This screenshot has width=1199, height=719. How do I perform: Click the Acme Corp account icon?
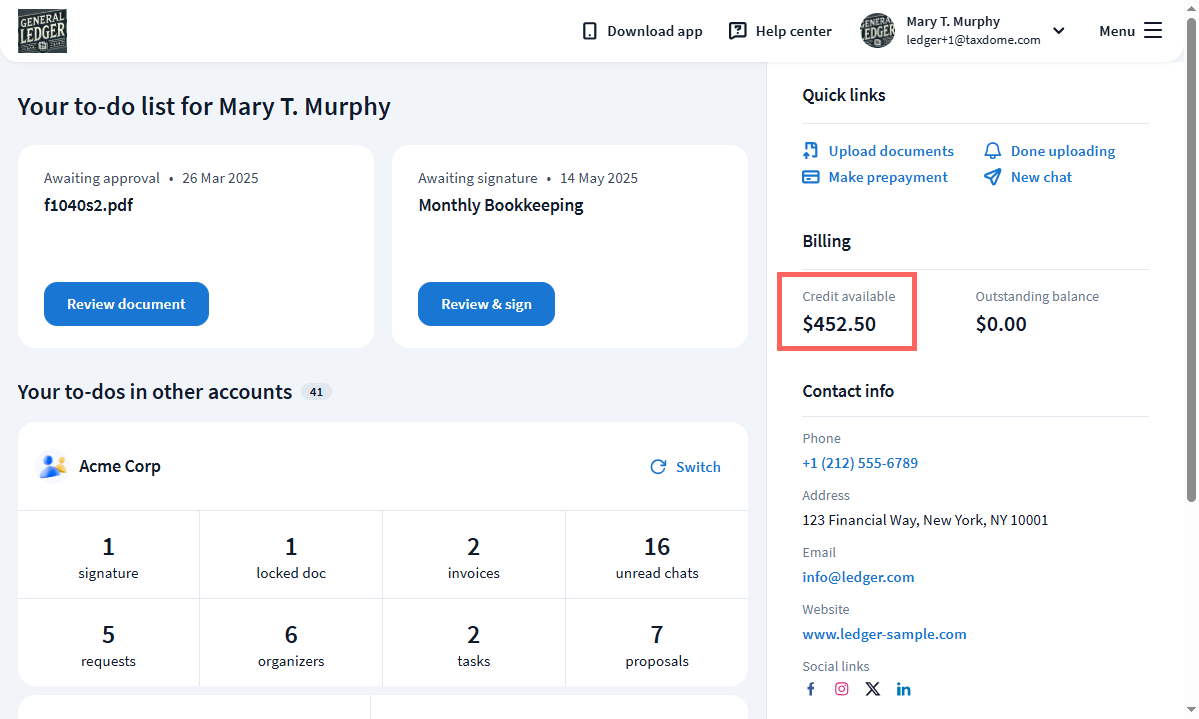click(x=52, y=466)
